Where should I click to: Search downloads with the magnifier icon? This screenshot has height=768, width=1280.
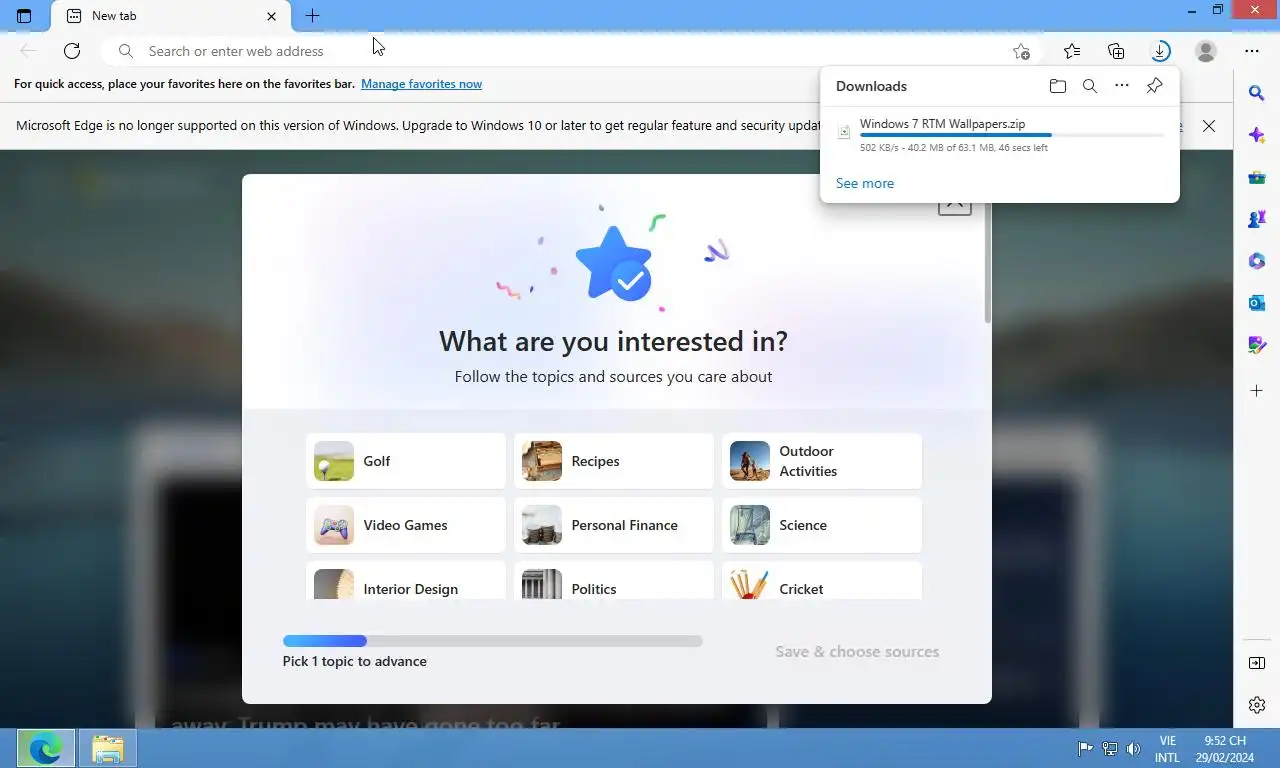pos(1090,86)
